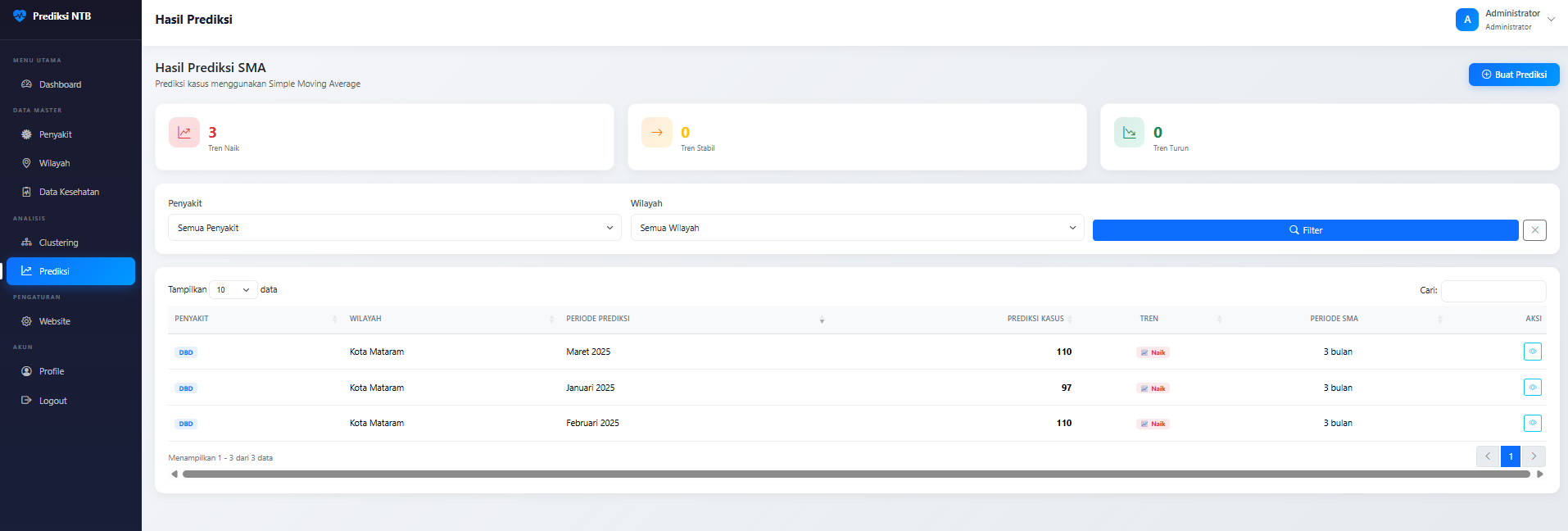
Task: Click Logout in the sidebar
Action: (70, 401)
